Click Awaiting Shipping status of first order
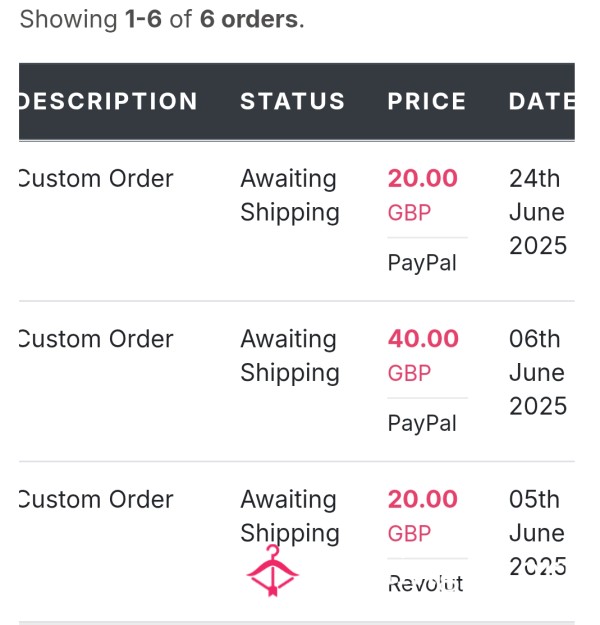 [290, 195]
